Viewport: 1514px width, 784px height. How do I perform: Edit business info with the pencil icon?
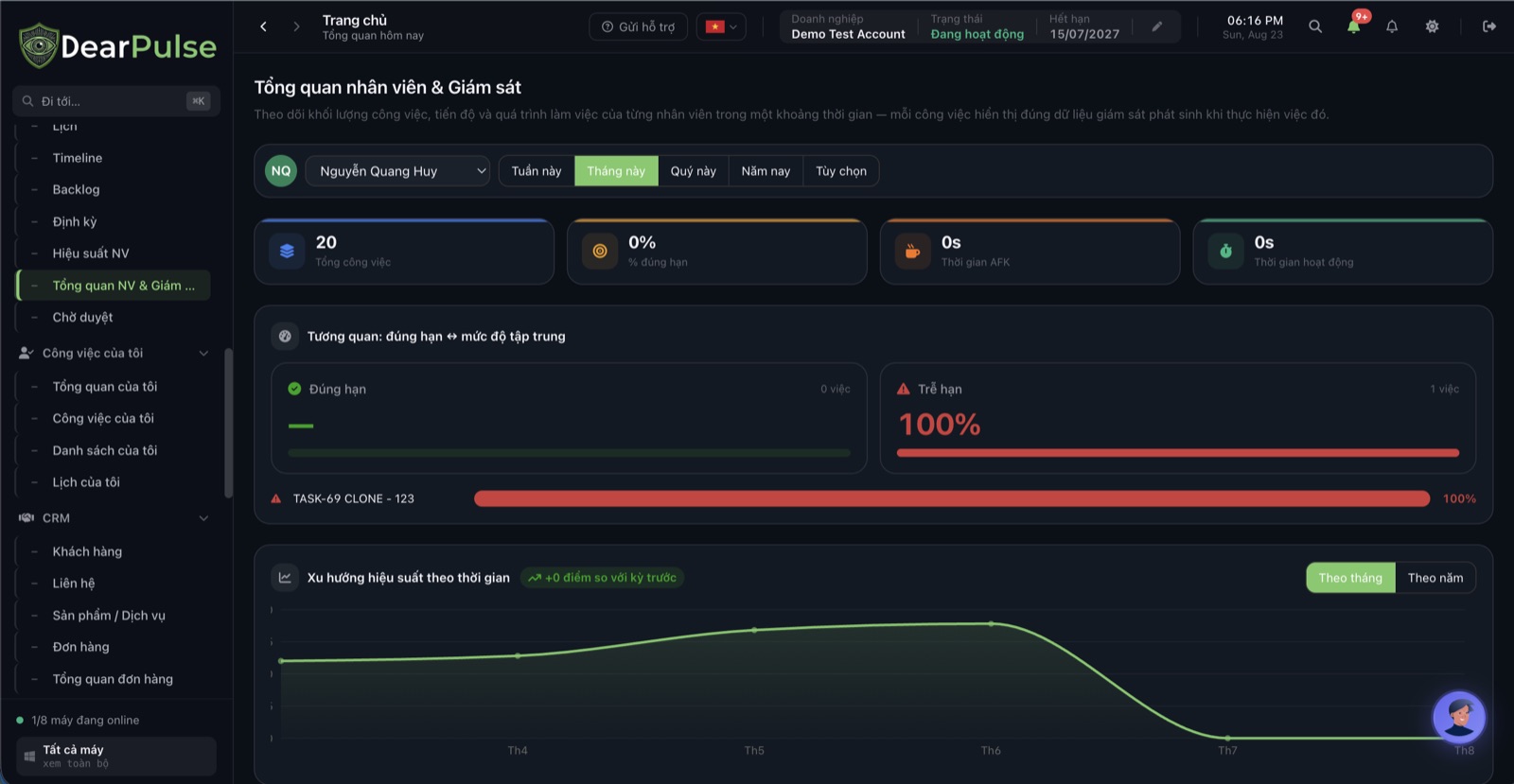pyautogui.click(x=1156, y=26)
